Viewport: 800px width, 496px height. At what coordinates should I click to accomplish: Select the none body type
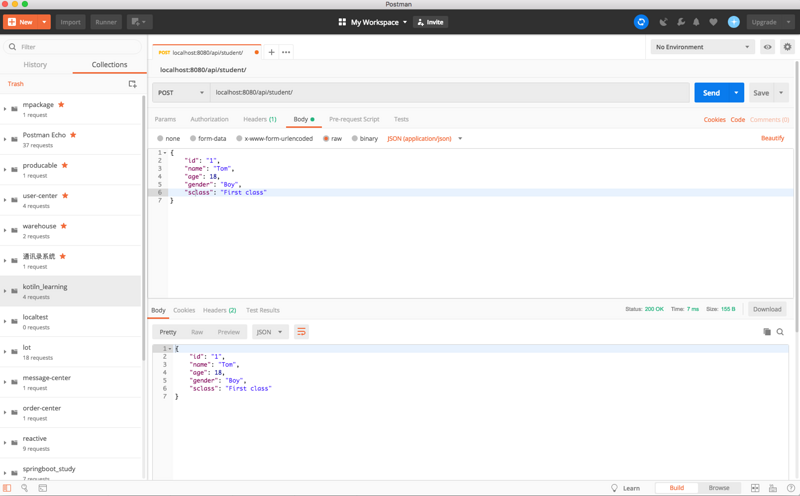click(160, 138)
